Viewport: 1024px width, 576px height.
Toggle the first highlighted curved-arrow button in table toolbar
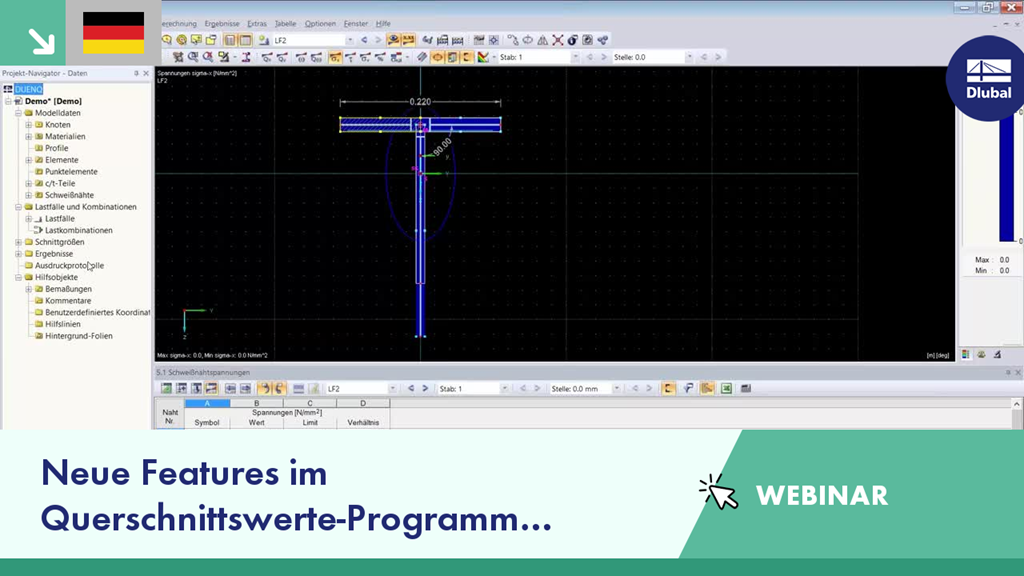tap(264, 389)
